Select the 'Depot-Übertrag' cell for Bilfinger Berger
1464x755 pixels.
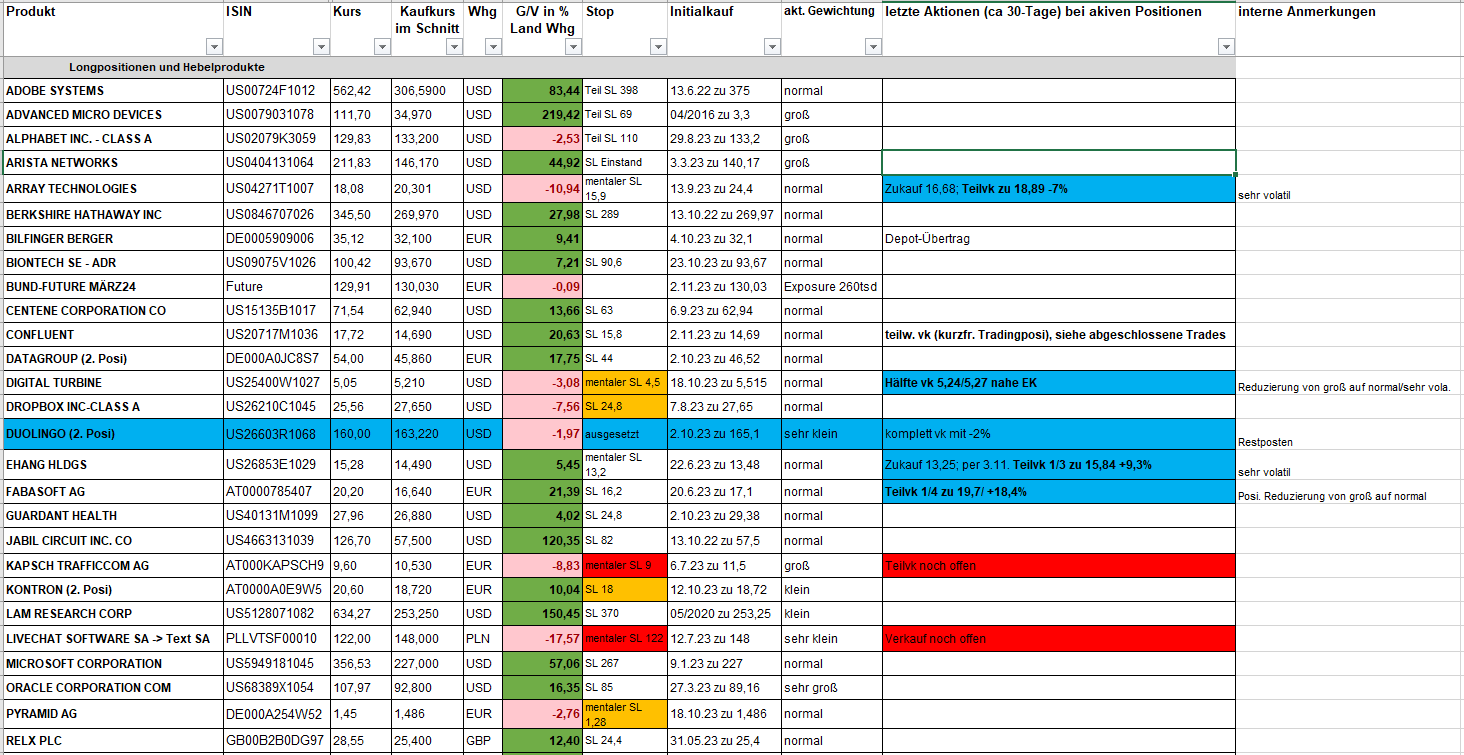[x=1058, y=239]
